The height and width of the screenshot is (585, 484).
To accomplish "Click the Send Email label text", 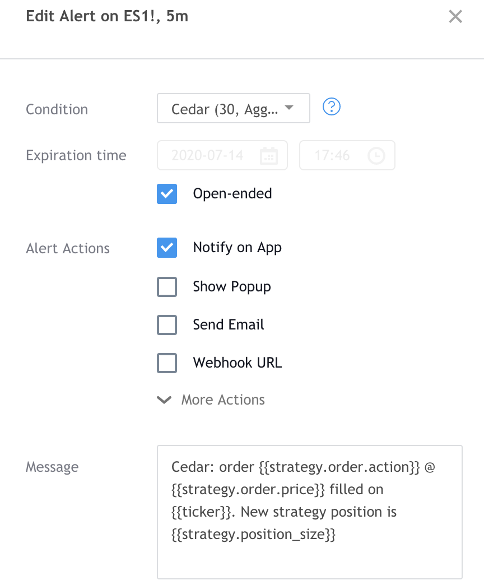I will click(228, 325).
